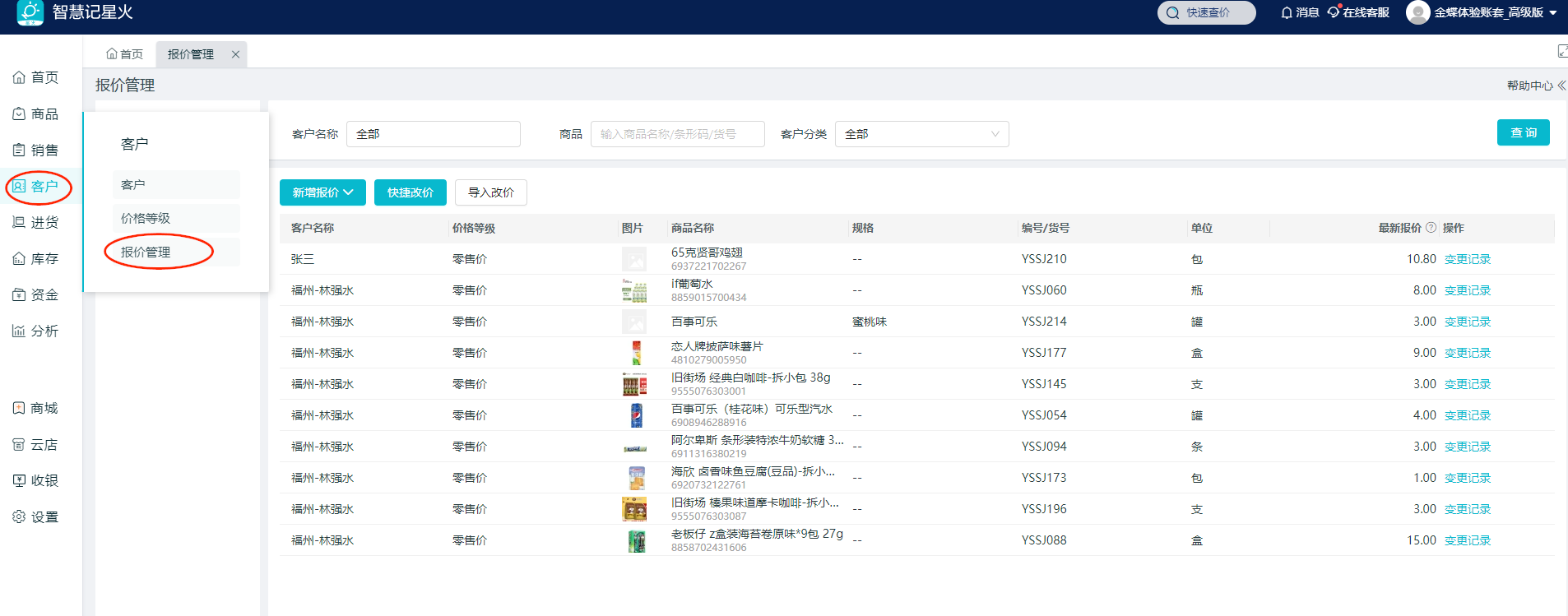Open 变更记录 for YSSJ214 百事可乐
Screen dimensions: 1568x616
click(x=1468, y=322)
